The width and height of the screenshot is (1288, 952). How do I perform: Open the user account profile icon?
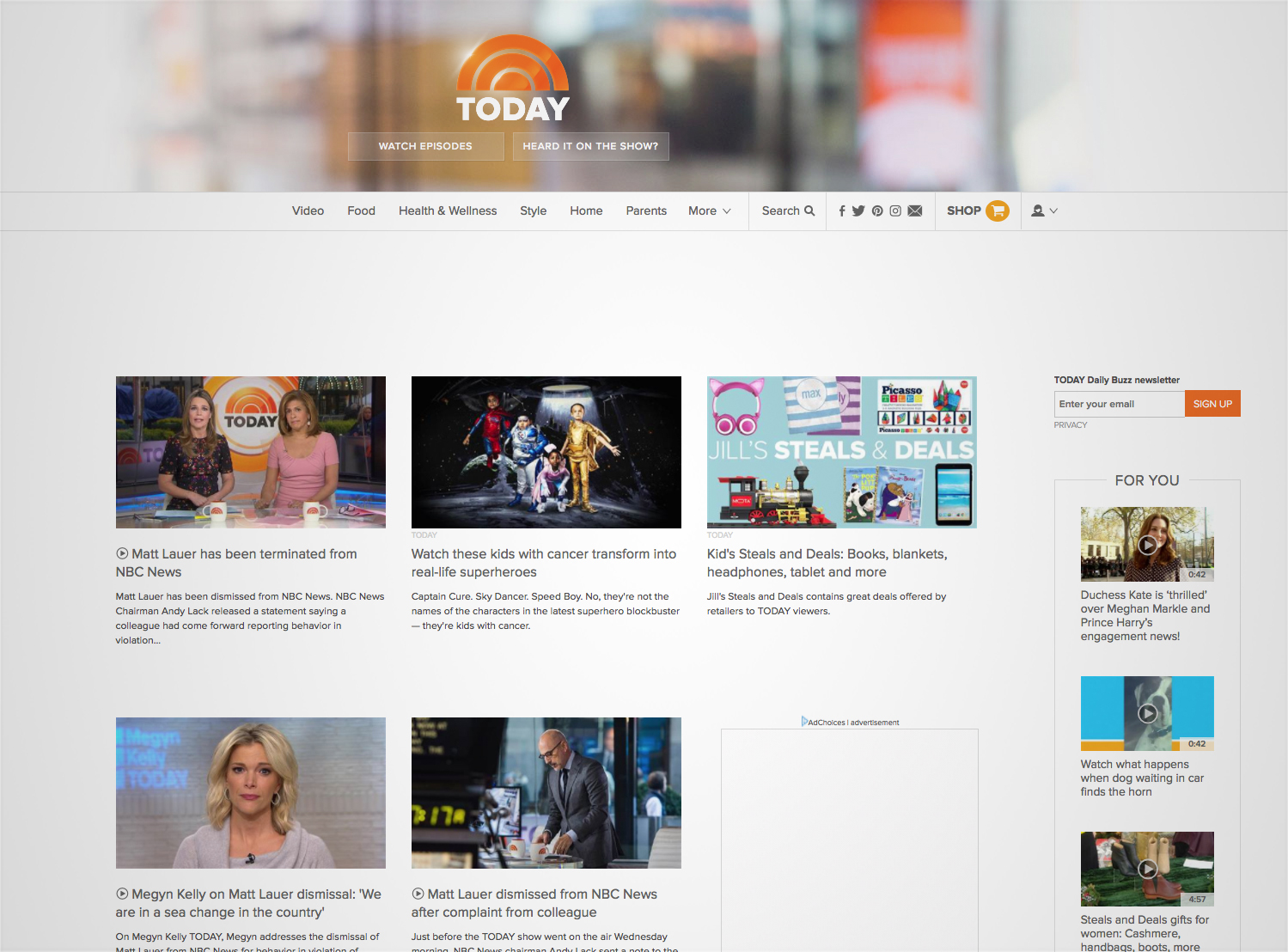1038,211
